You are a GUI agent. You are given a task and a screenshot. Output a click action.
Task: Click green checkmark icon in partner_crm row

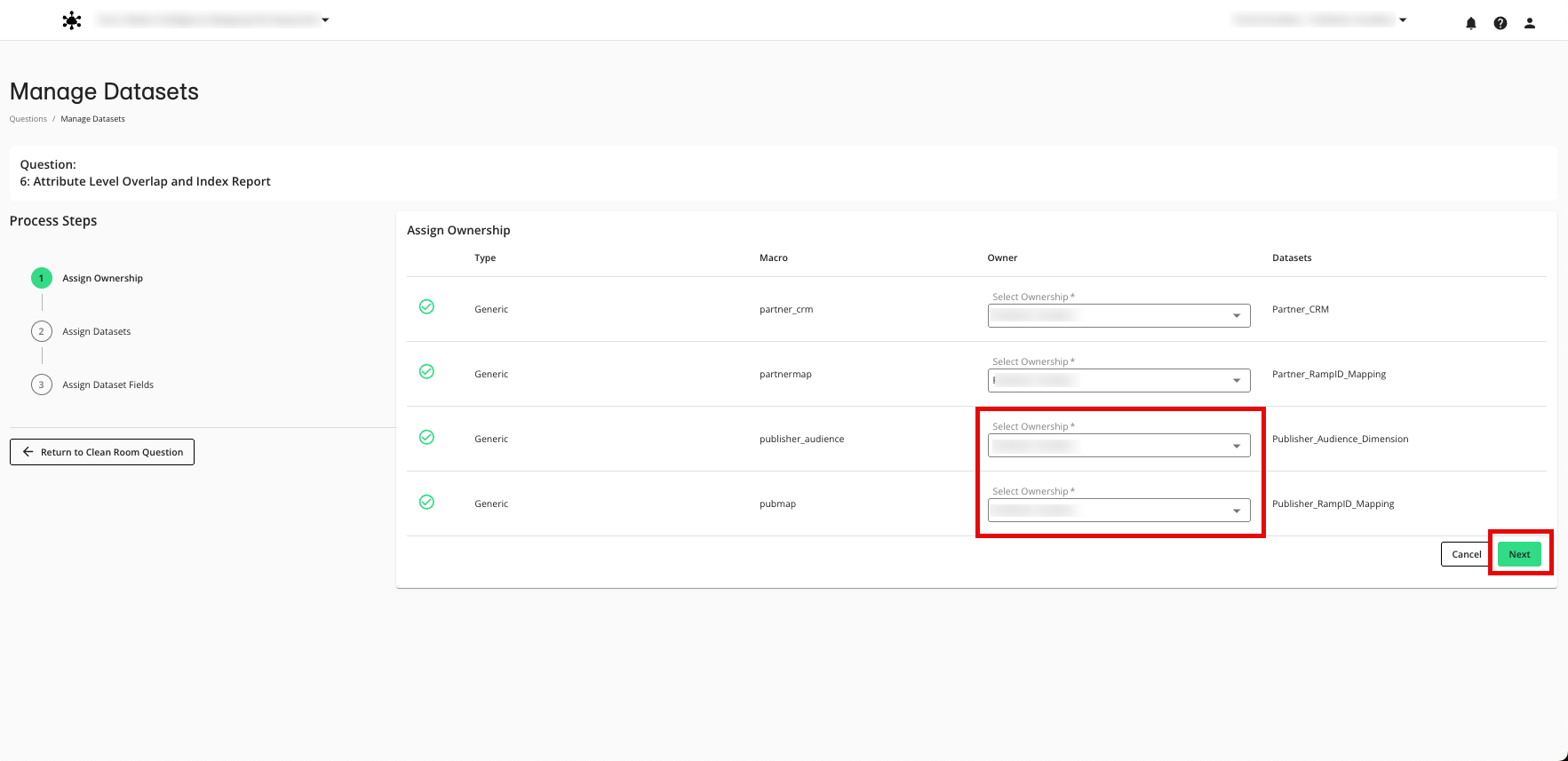(426, 306)
